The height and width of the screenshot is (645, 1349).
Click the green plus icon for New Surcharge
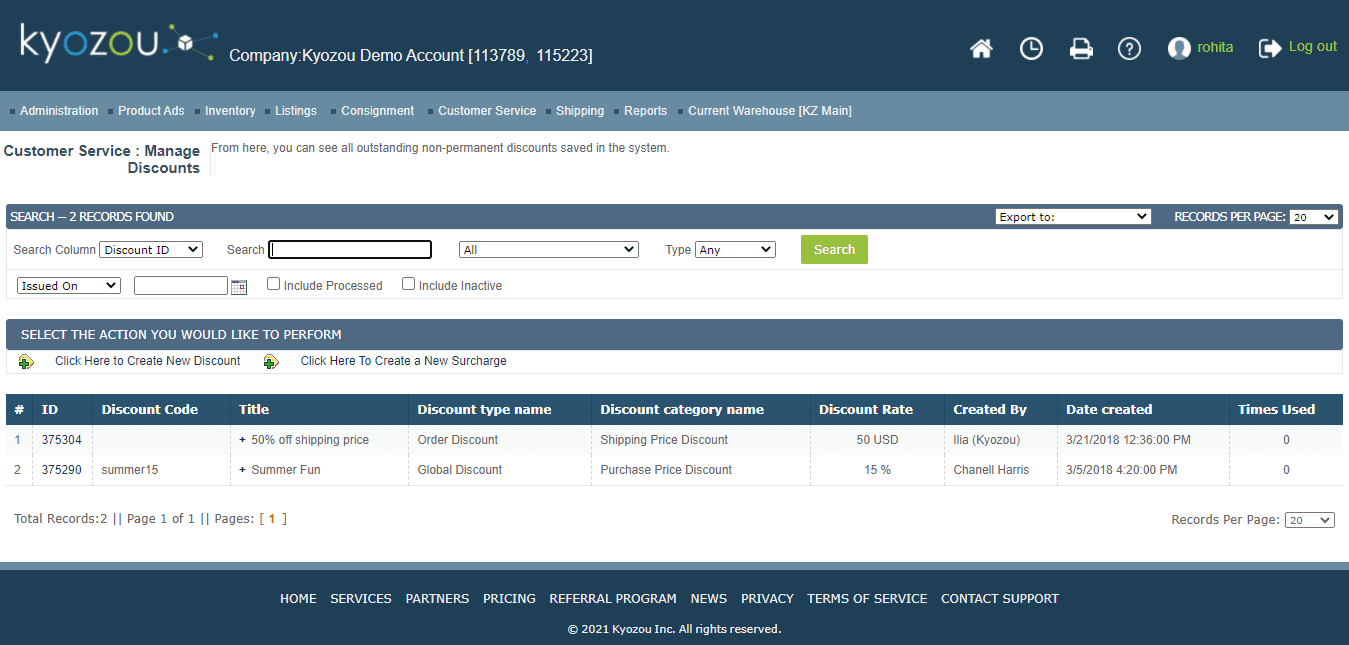(271, 362)
